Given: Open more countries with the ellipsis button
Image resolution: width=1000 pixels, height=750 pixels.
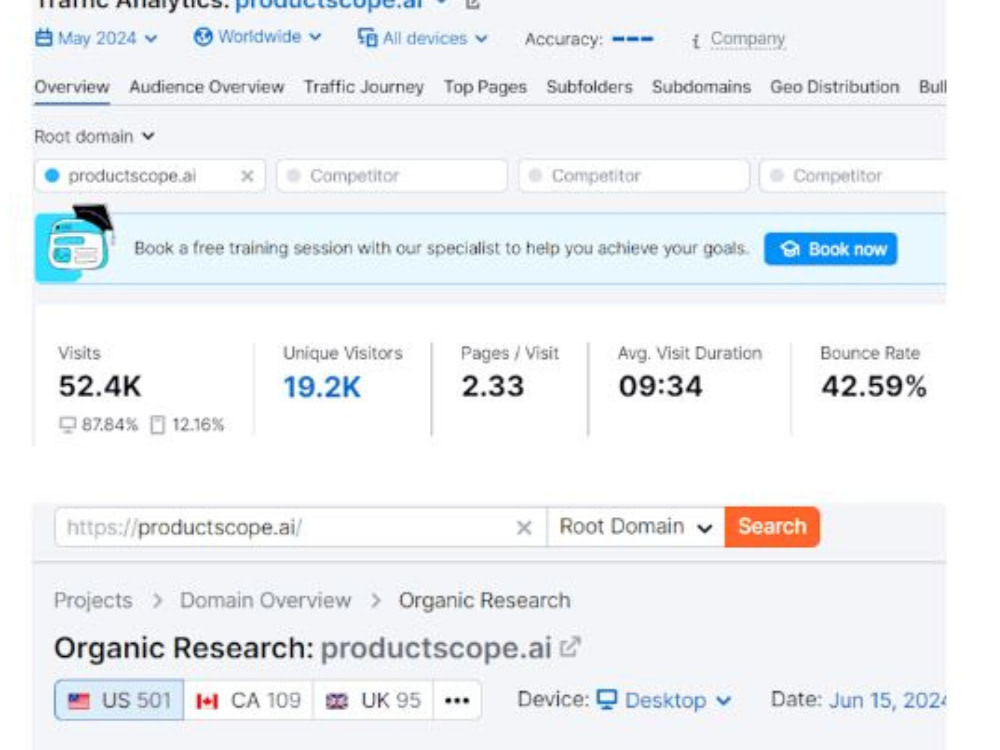Looking at the screenshot, I should [x=457, y=700].
